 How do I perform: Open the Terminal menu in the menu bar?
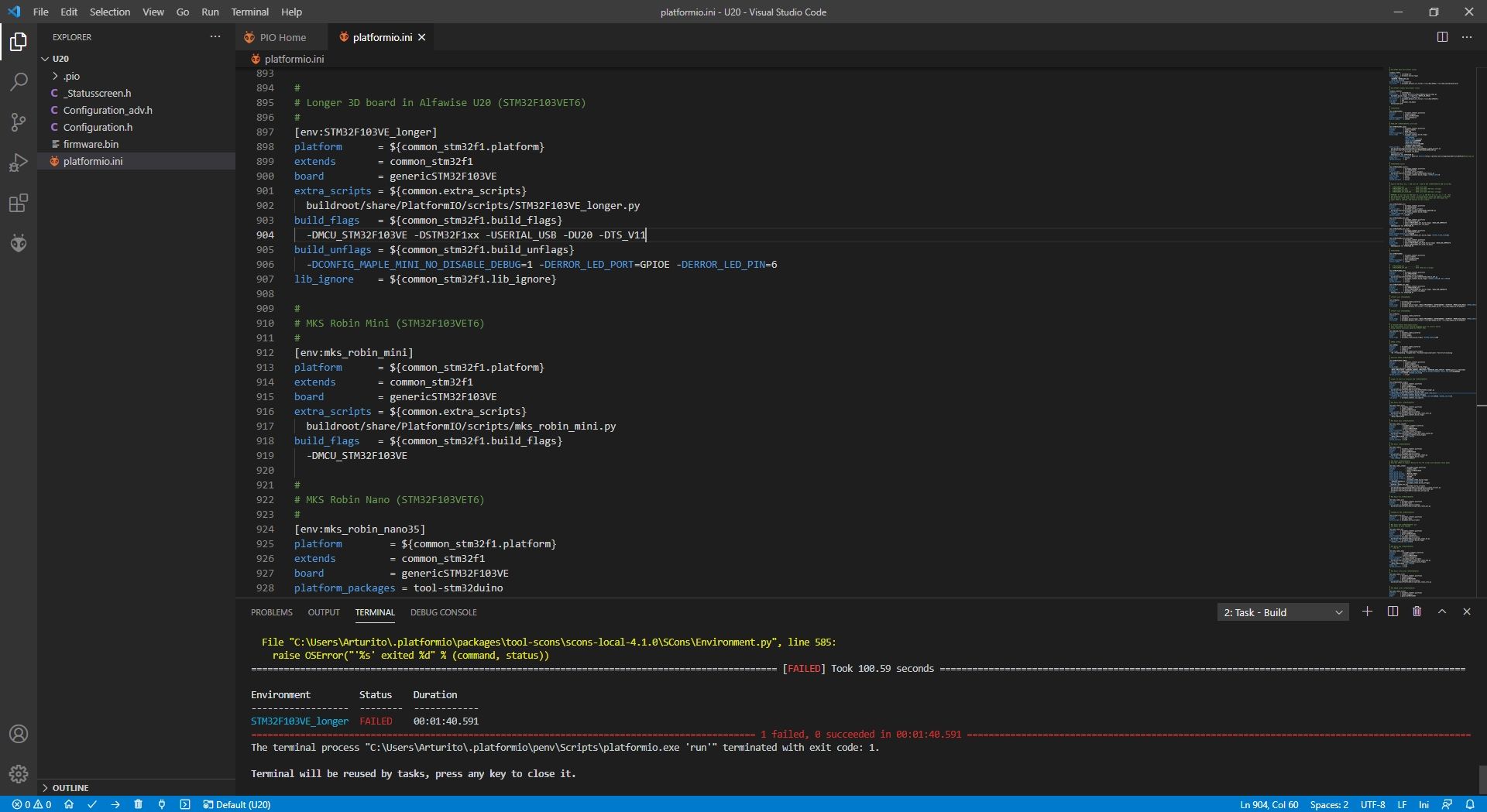[249, 12]
